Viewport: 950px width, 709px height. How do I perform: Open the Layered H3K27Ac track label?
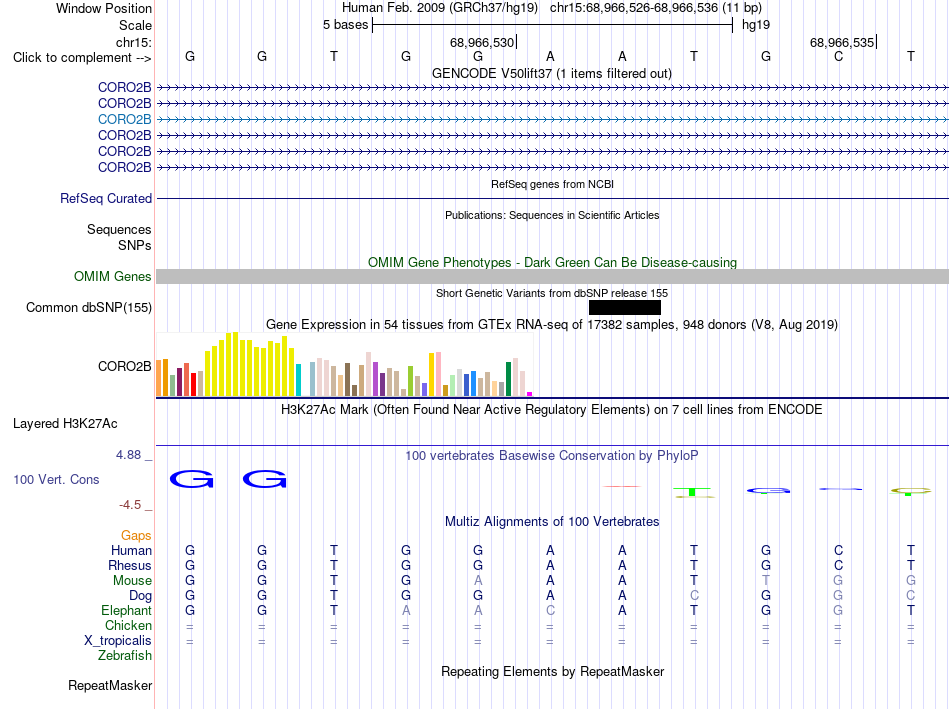(x=65, y=424)
